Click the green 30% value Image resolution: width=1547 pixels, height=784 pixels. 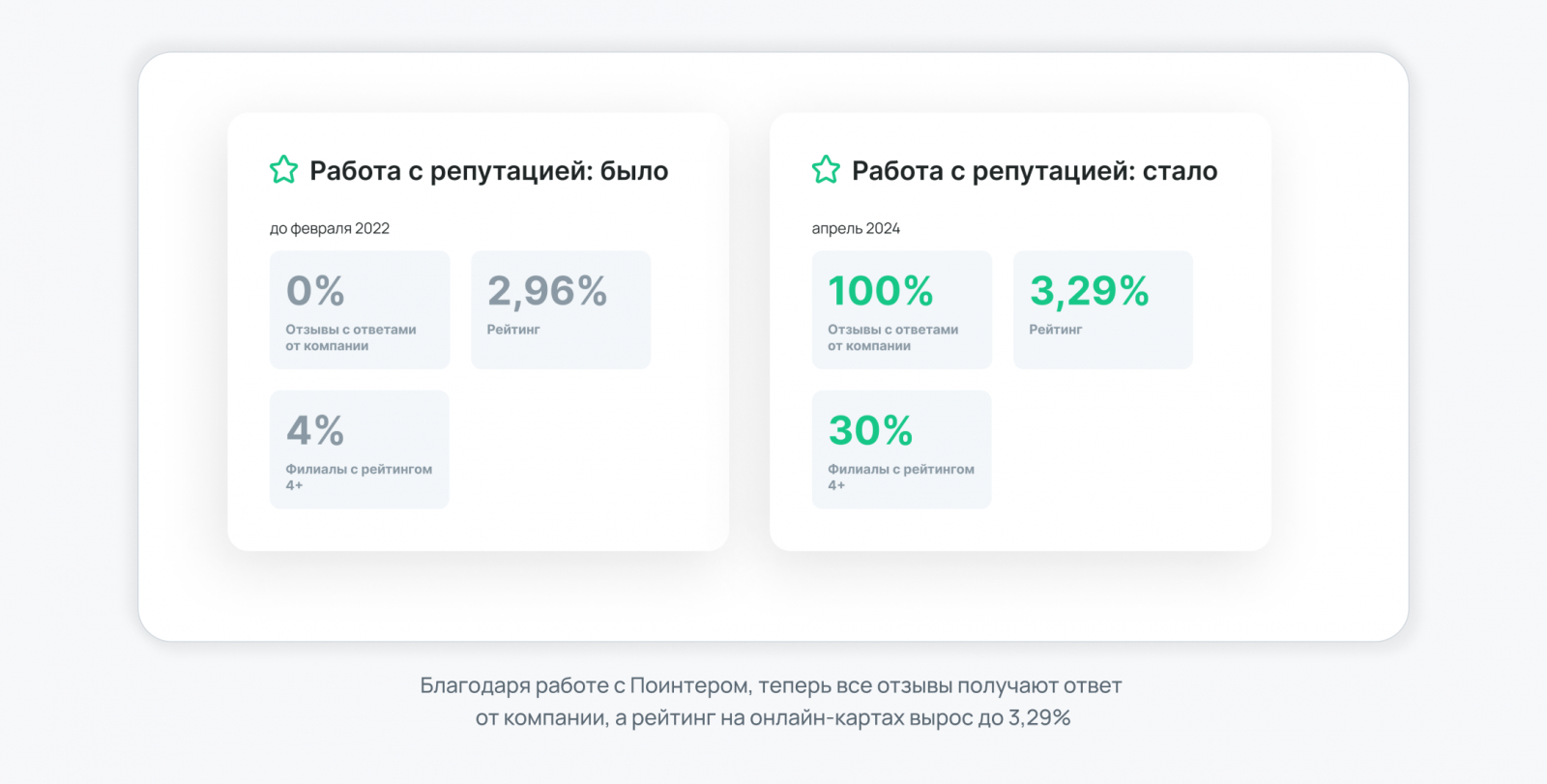[871, 430]
